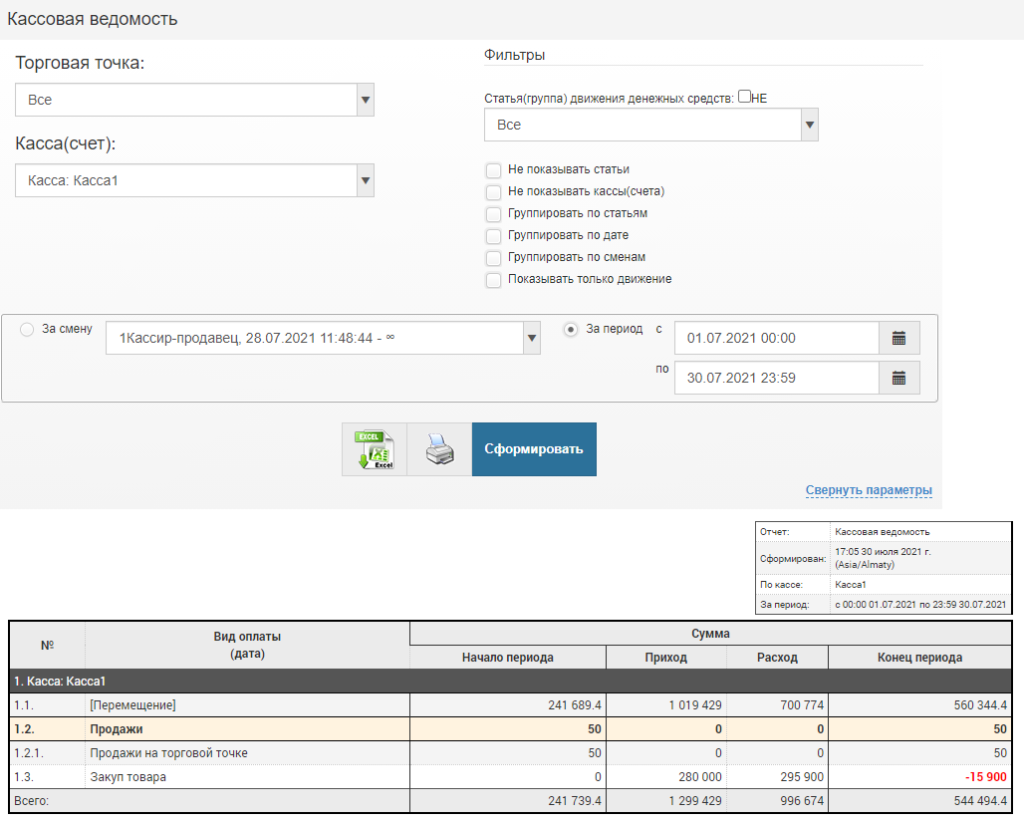Open cash flow article filter dropdown

click(651, 125)
